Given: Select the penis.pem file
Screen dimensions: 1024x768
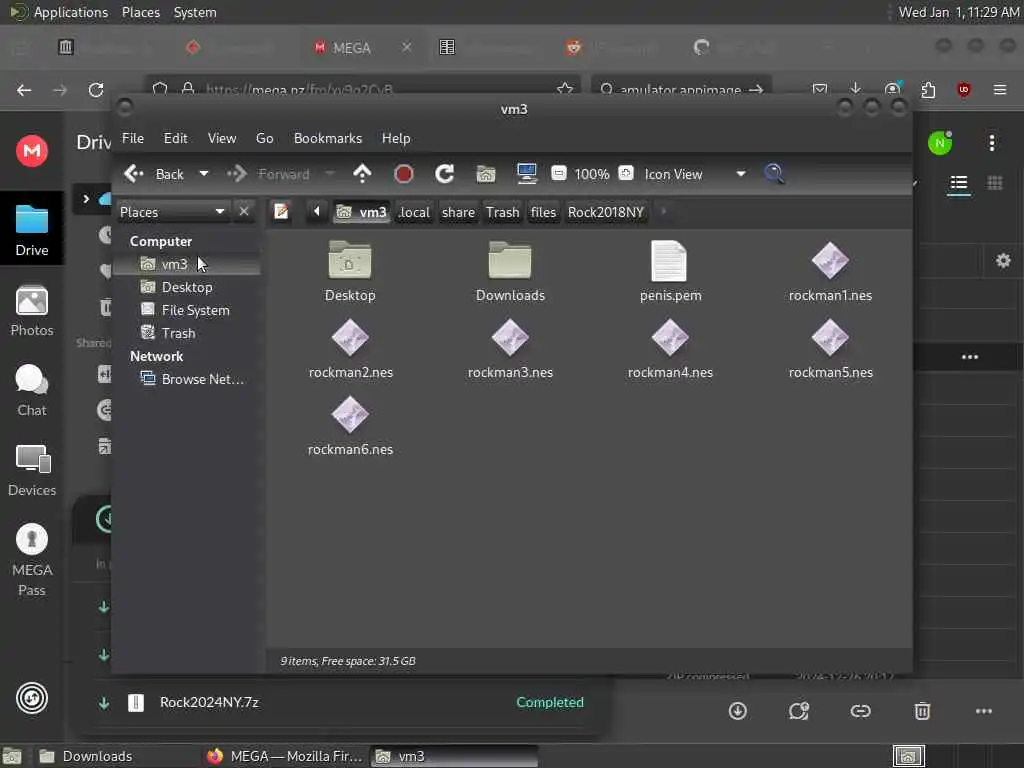Looking at the screenshot, I should point(670,271).
